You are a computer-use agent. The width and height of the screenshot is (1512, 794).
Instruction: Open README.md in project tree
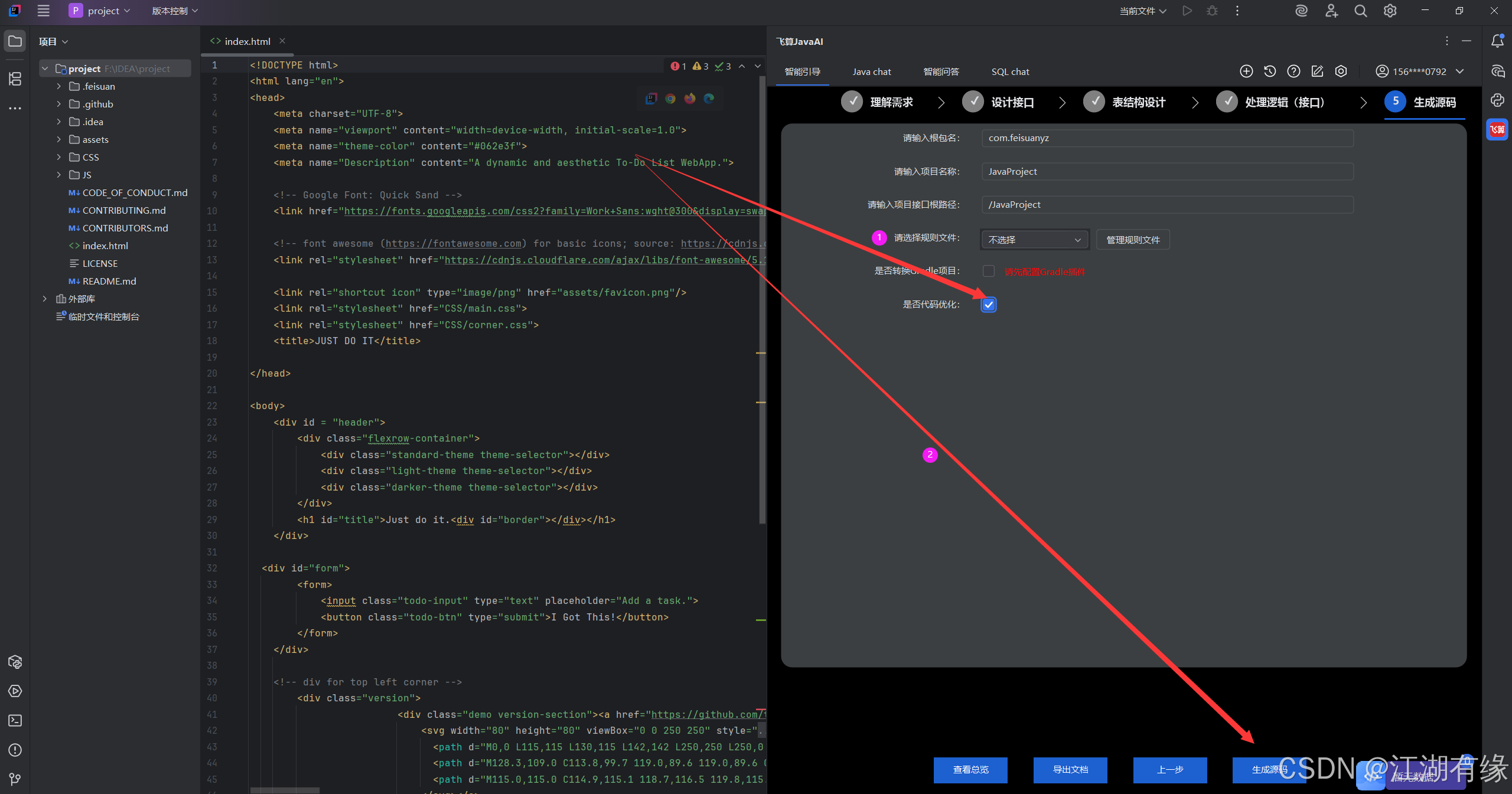pos(109,281)
